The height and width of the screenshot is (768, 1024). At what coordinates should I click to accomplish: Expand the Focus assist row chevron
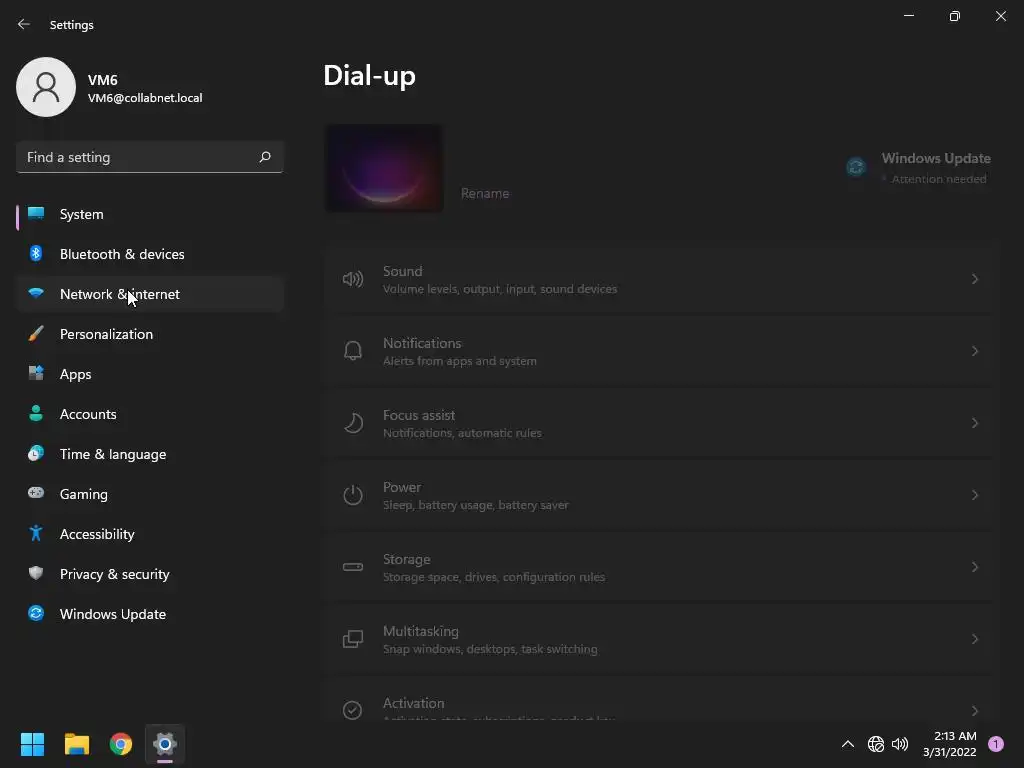tap(974, 423)
